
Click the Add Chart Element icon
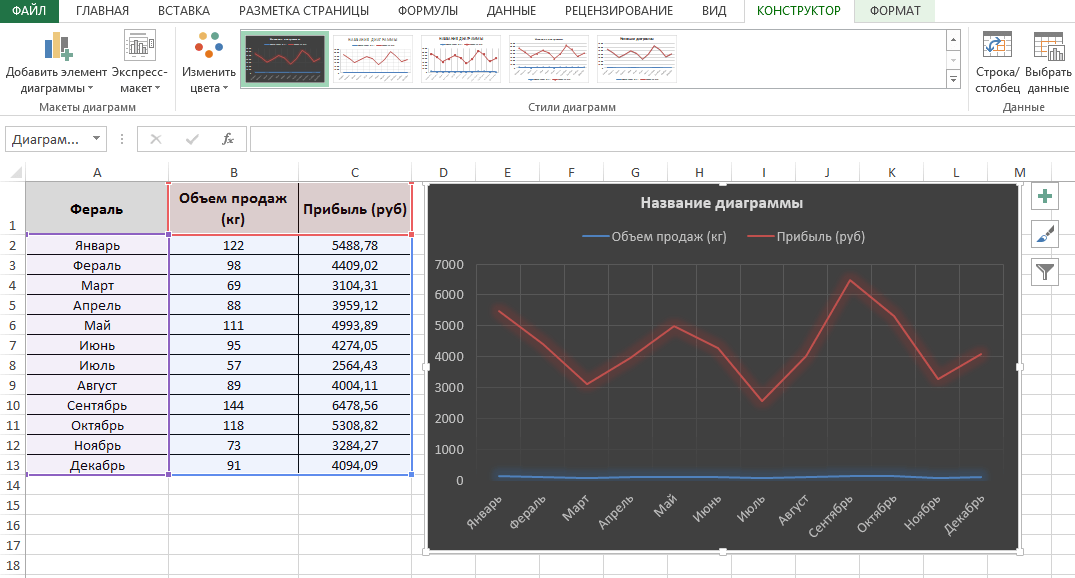point(57,47)
